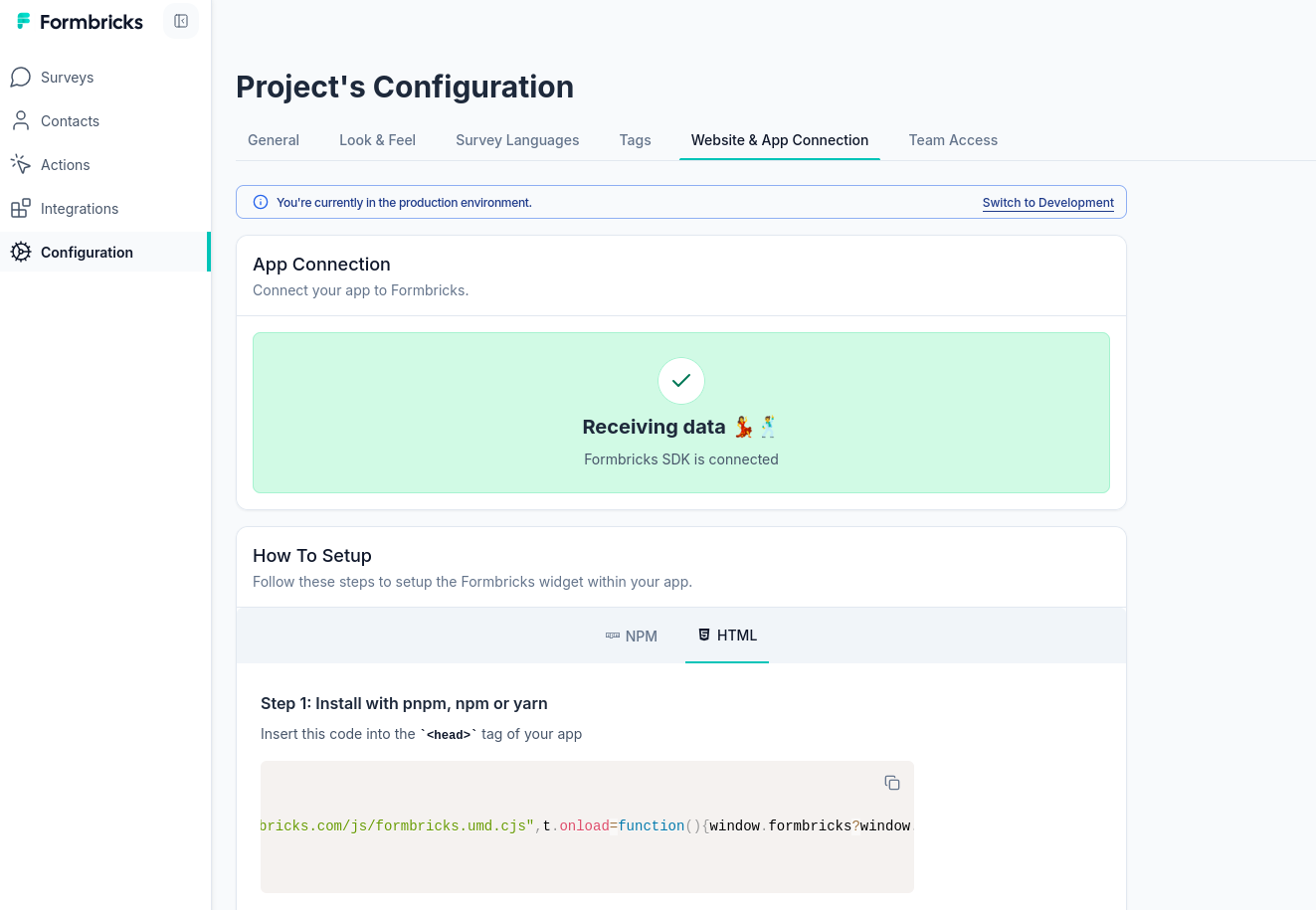Image resolution: width=1316 pixels, height=910 pixels.
Task: Click the Formbricks logo icon
Action: coord(24,21)
